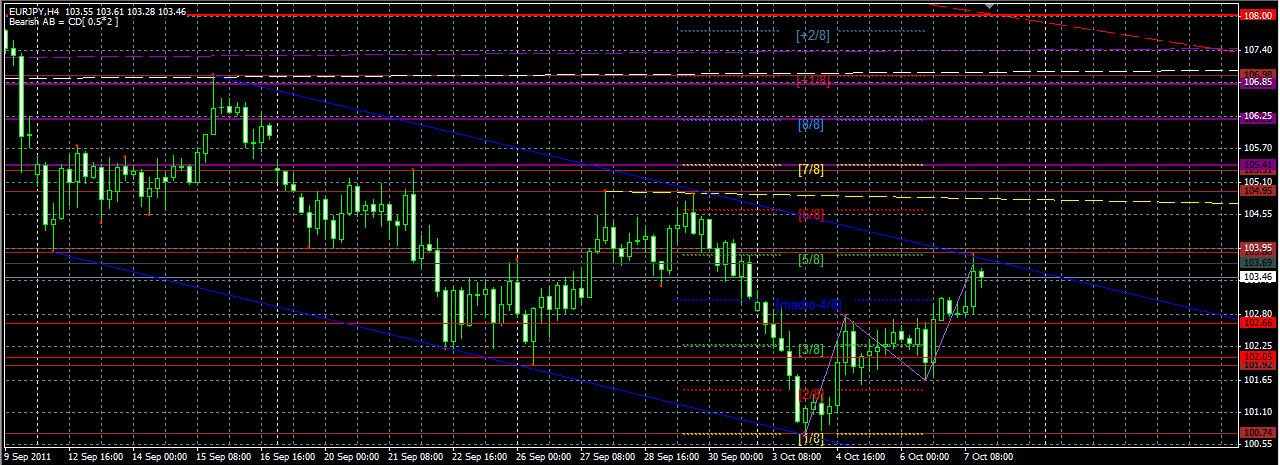Click the [6/8] Murrey level label

click(811, 215)
